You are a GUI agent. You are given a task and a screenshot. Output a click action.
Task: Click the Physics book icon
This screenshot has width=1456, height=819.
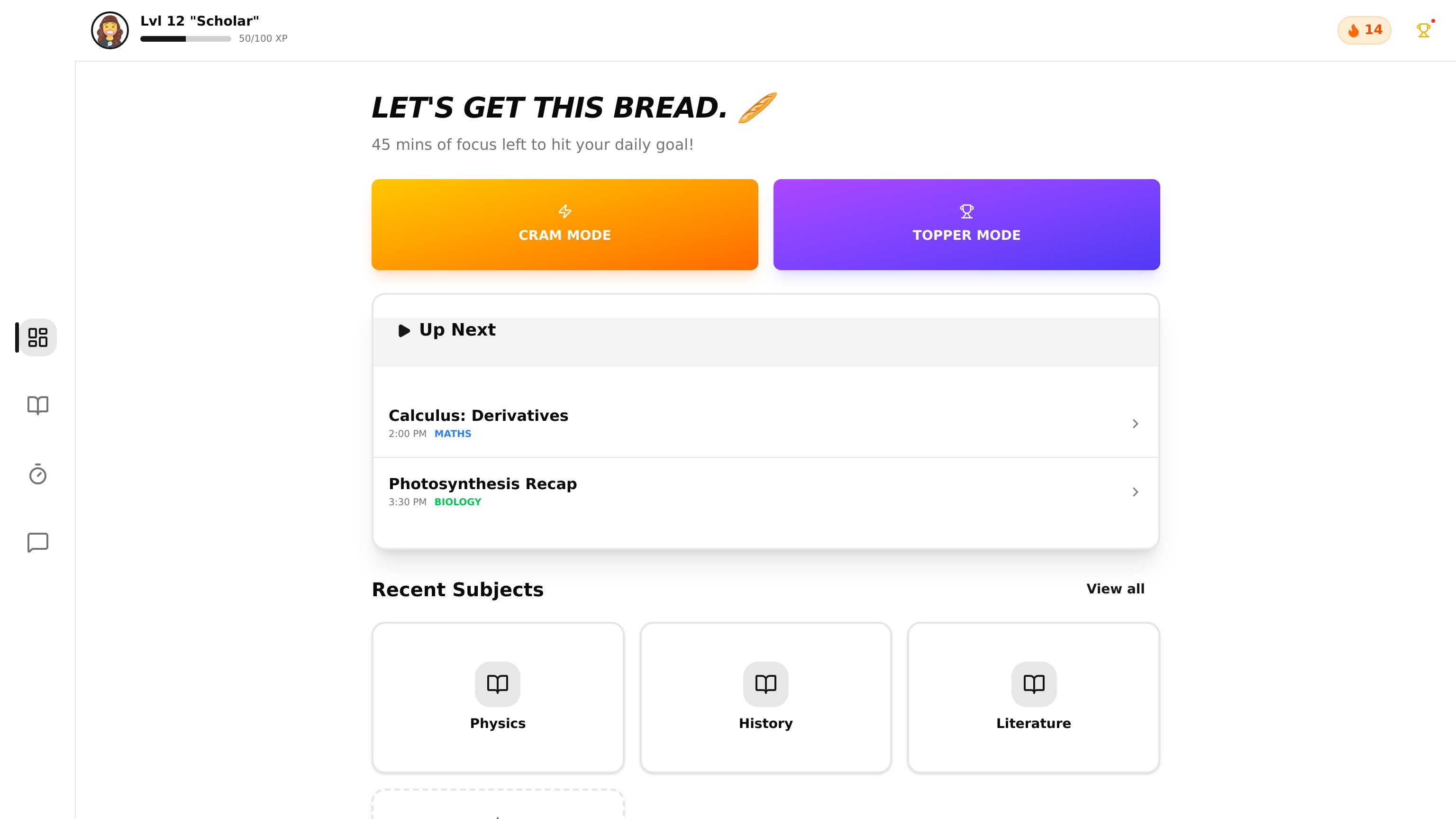coord(497,684)
